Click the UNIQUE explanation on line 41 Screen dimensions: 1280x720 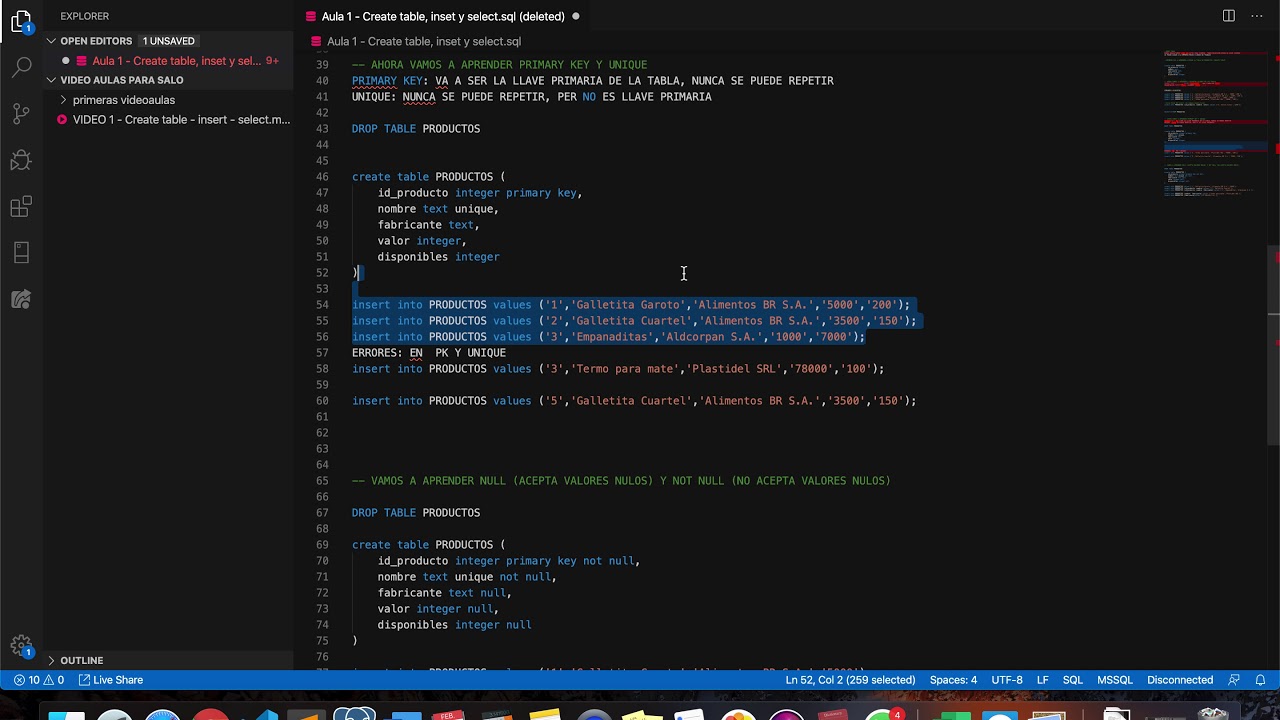pyautogui.click(x=532, y=97)
